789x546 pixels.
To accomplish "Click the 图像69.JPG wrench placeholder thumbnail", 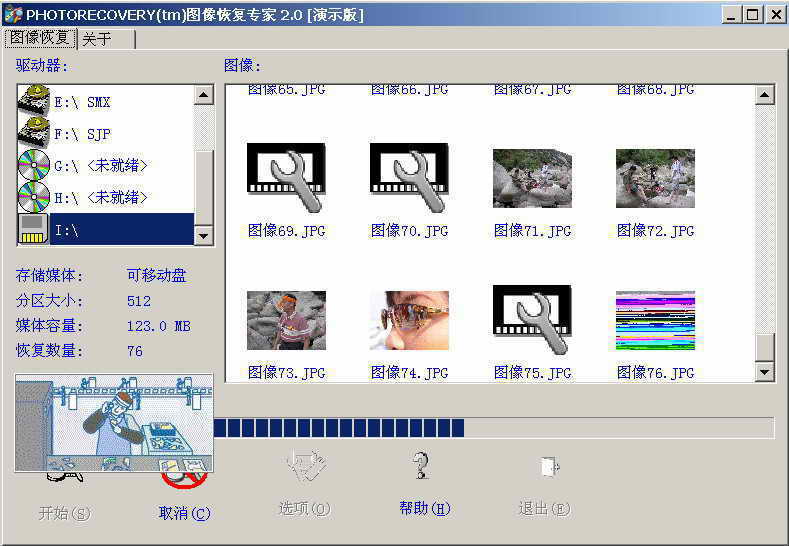I will tap(286, 178).
